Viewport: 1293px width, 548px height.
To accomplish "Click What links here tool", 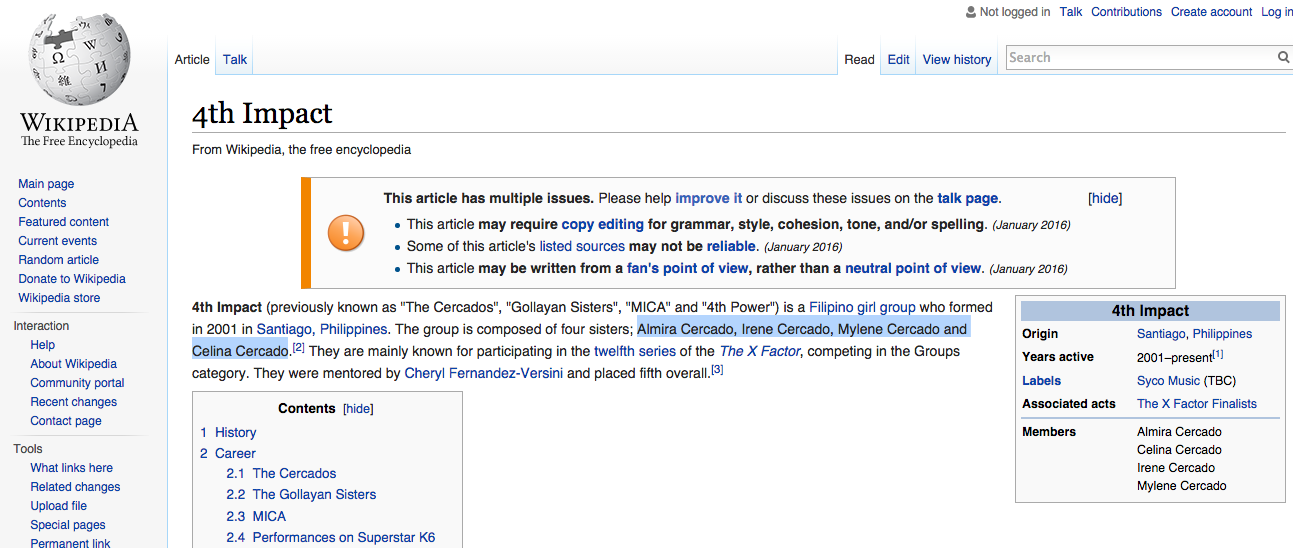I will pyautogui.click(x=72, y=468).
